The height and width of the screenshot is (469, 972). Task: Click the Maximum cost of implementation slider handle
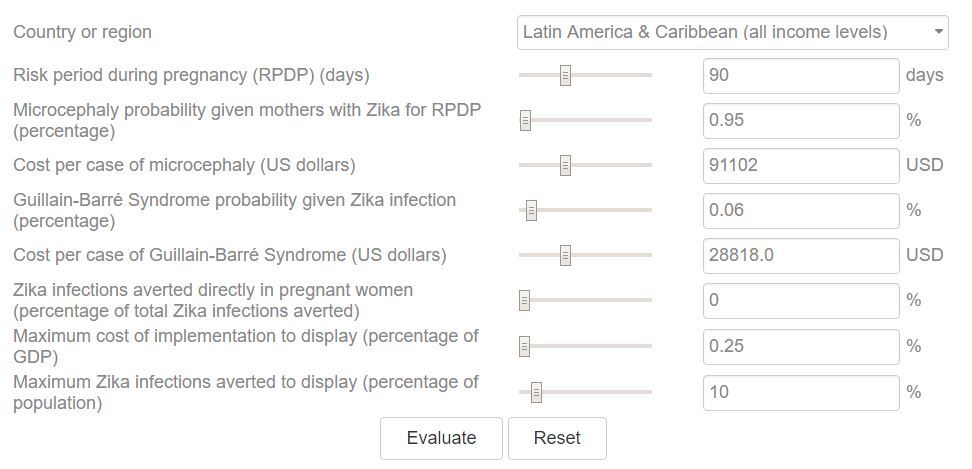pos(525,346)
